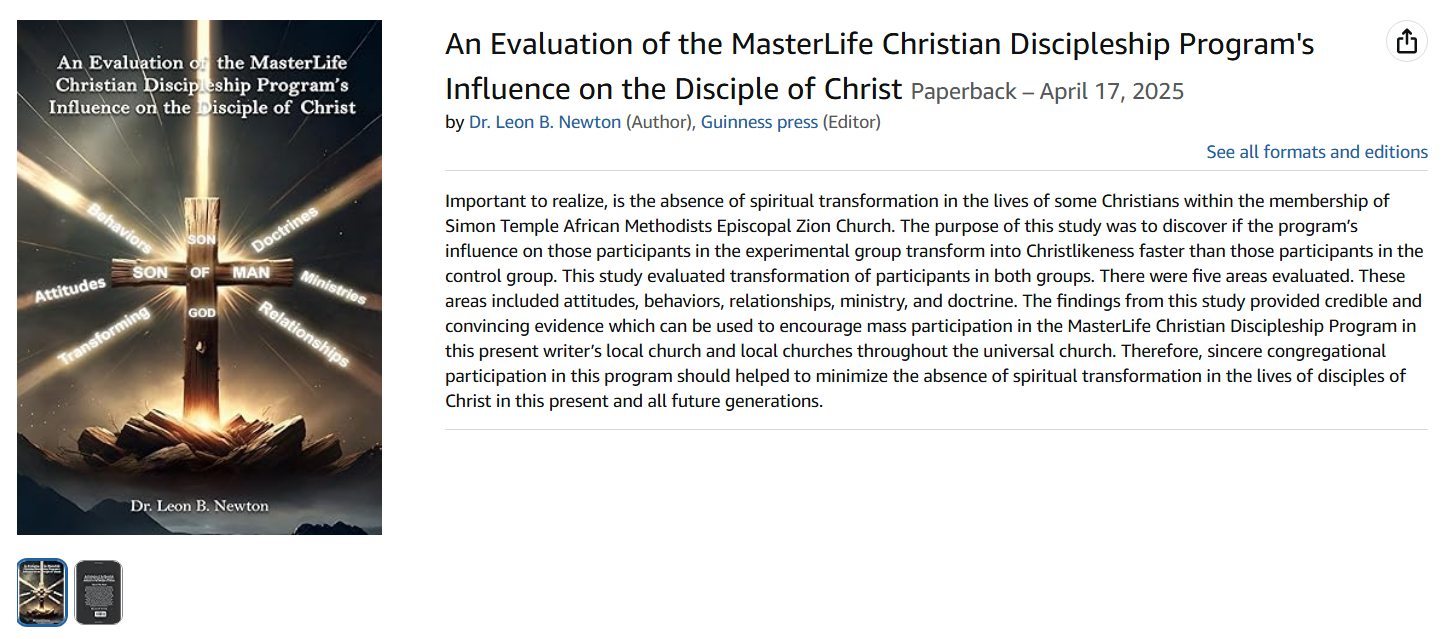Image resolution: width=1442 pixels, height=639 pixels.
Task: Click the Doctrines ray label on cover
Action: coord(284,229)
